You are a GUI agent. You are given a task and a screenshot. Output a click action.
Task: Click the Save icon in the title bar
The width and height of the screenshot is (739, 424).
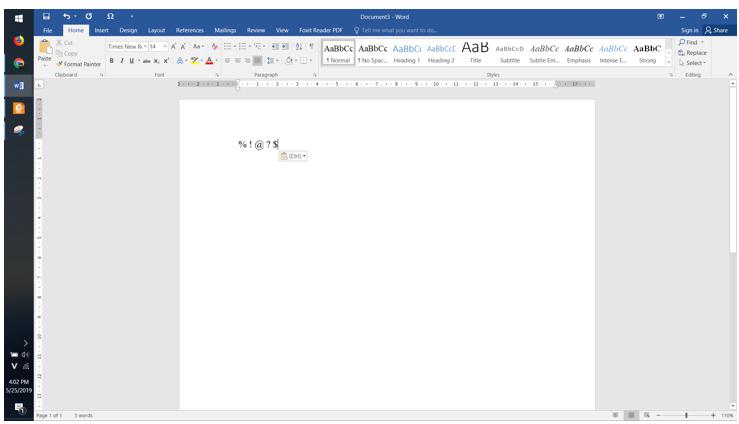46,16
